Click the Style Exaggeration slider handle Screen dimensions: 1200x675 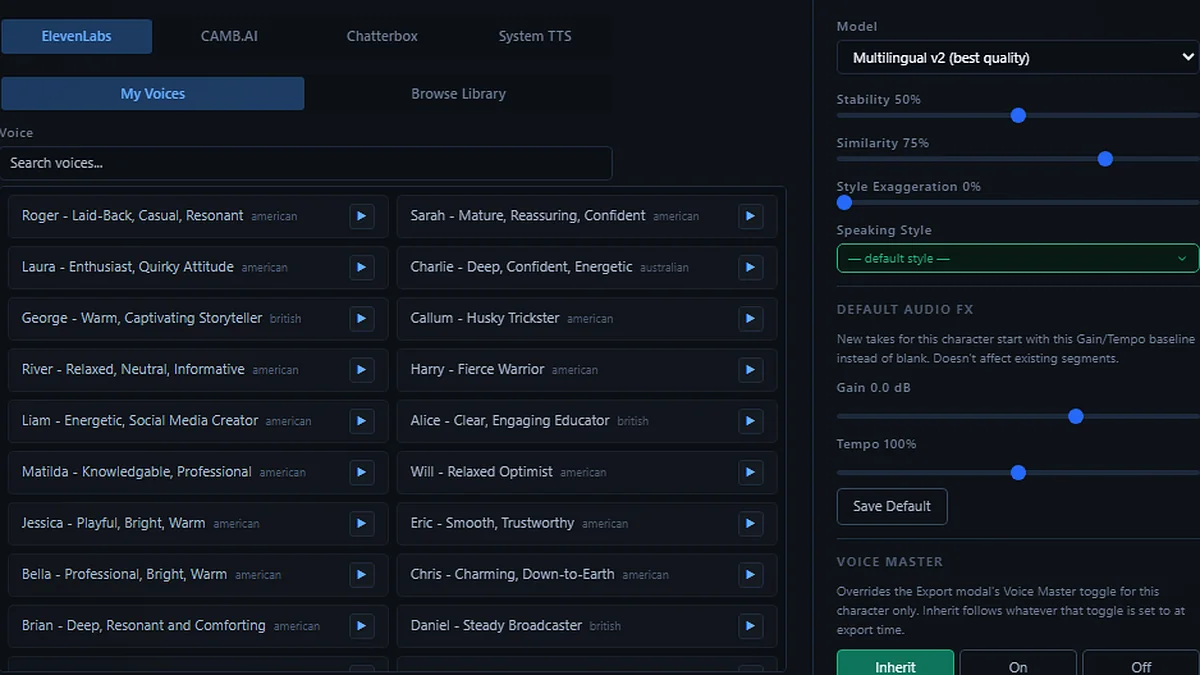click(844, 202)
